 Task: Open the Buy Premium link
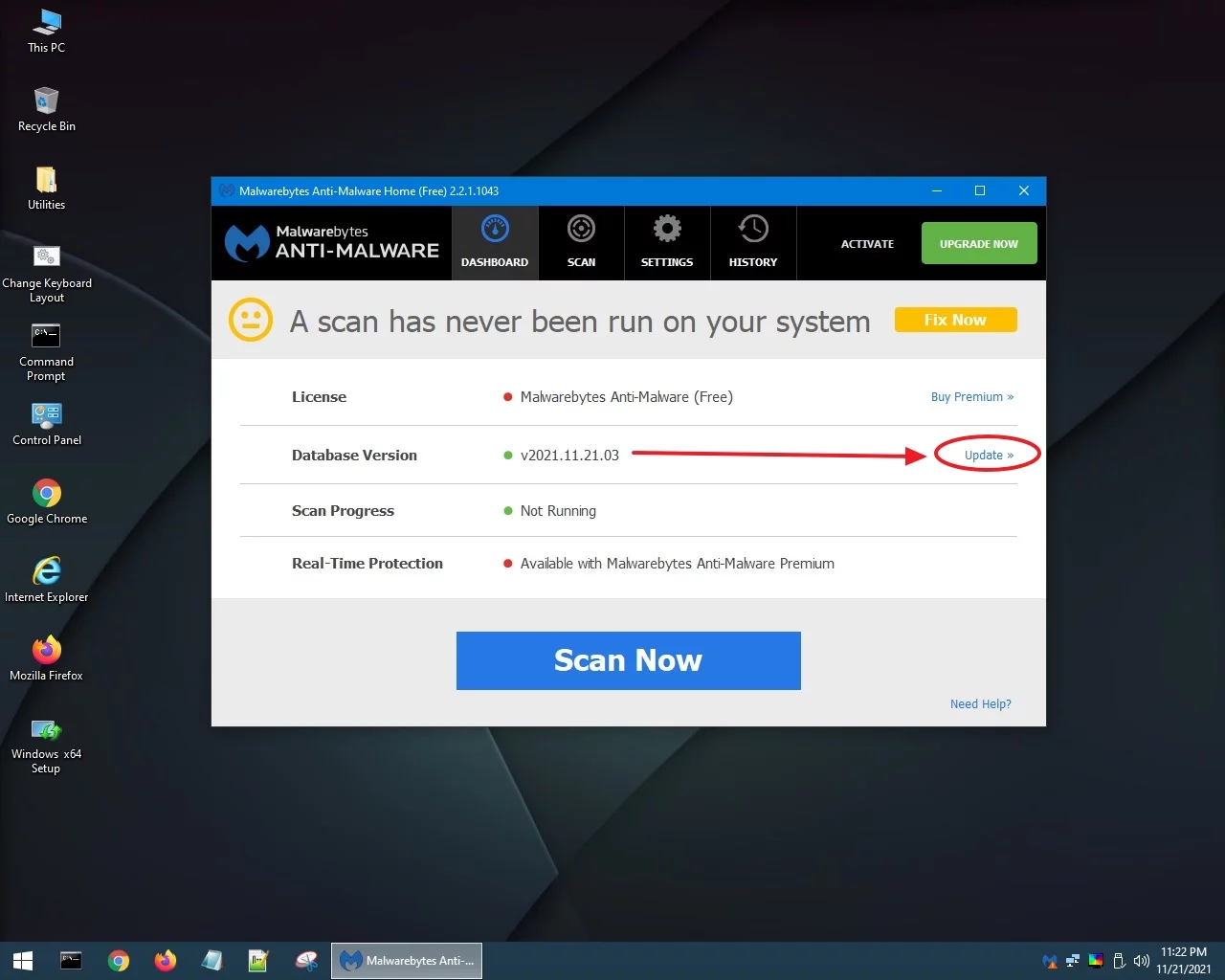click(x=972, y=397)
